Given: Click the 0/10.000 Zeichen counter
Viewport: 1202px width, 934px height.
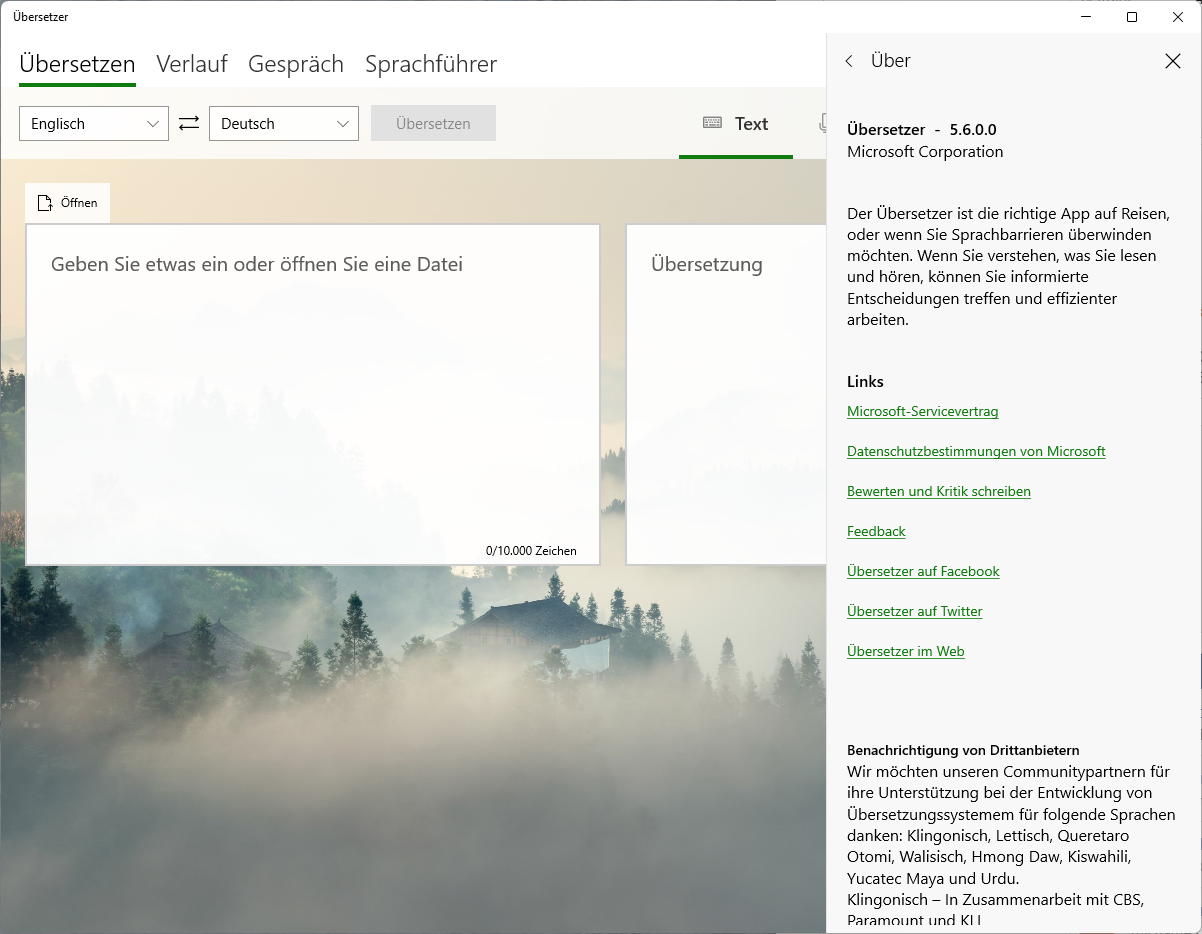Looking at the screenshot, I should click(x=531, y=551).
